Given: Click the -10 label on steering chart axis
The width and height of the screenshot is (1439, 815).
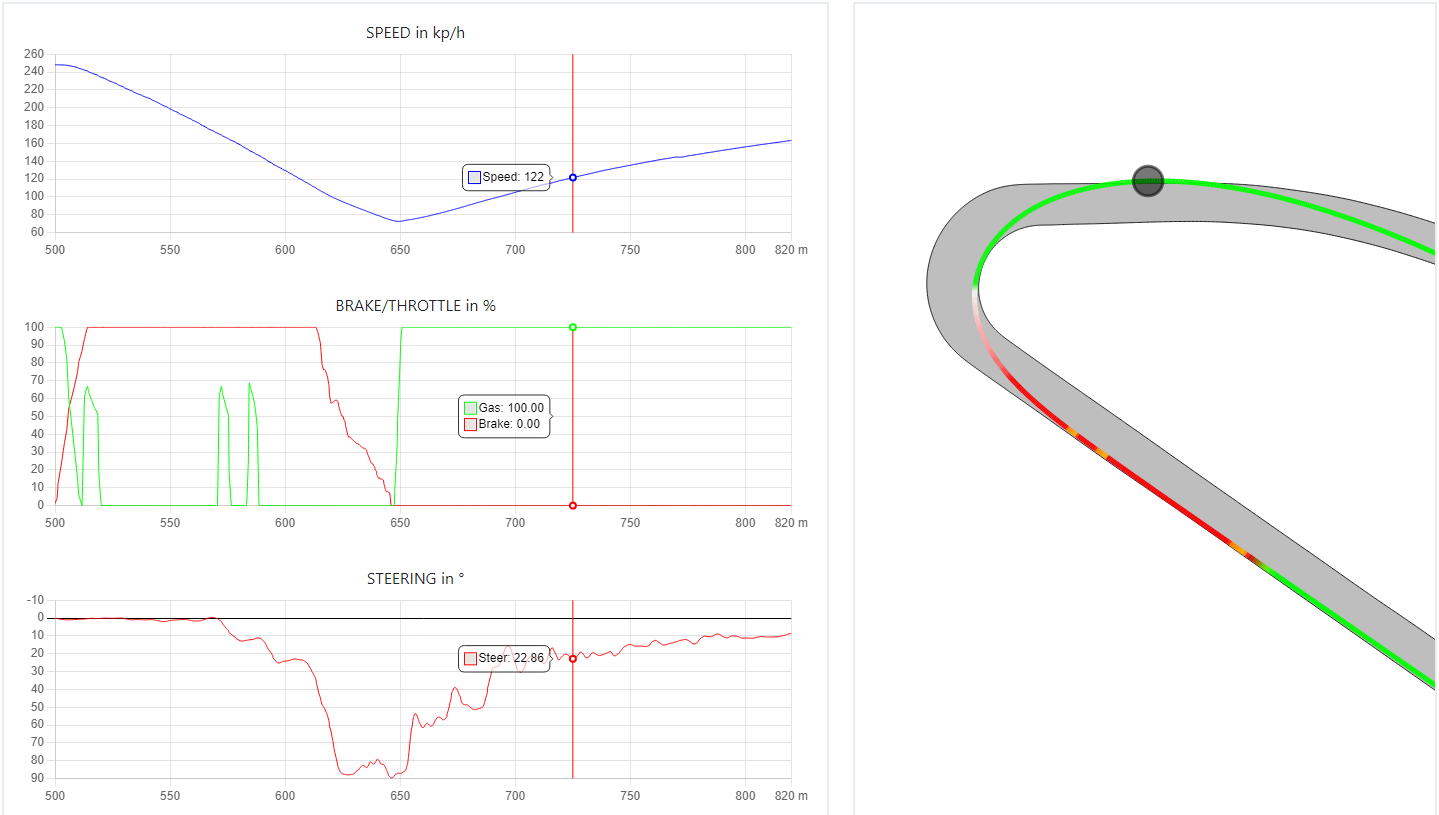Looking at the screenshot, I should (x=35, y=600).
